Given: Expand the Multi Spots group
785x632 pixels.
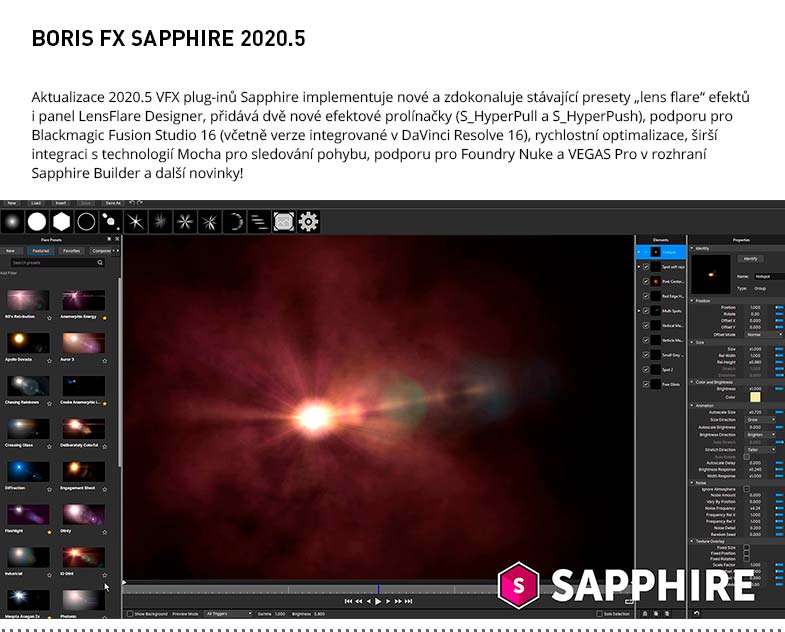Looking at the screenshot, I should pyautogui.click(x=639, y=311).
